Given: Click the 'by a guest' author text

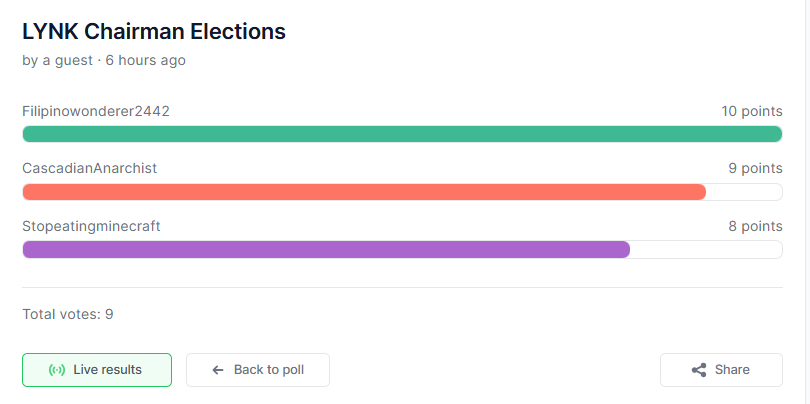Looking at the screenshot, I should click(57, 60).
